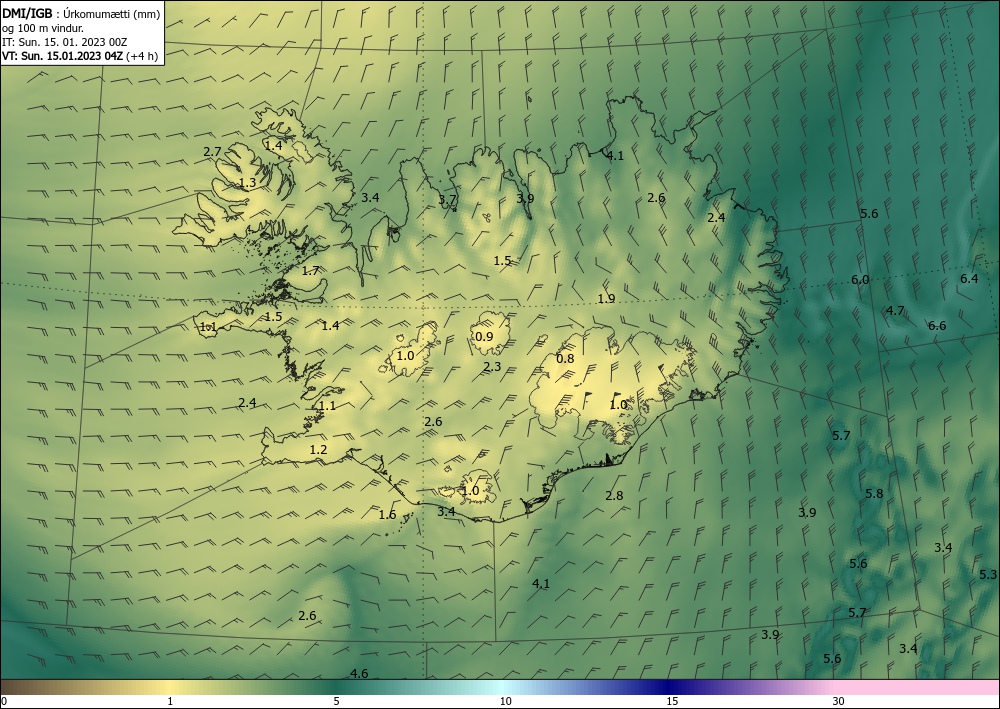Click the 1.7 value label

pos(310,271)
